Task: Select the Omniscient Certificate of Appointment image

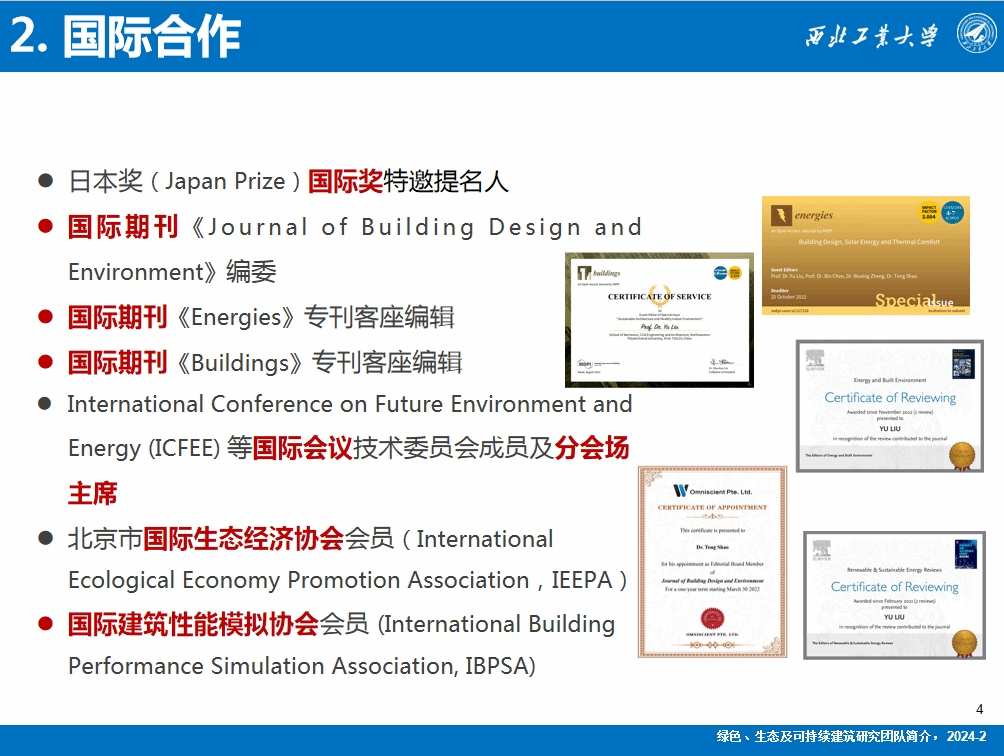Action: tap(712, 561)
